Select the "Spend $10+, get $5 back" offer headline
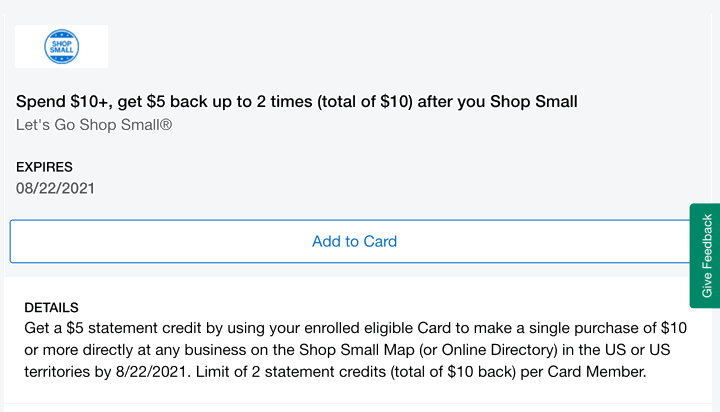Viewport: 720px width, 412px height. (297, 102)
